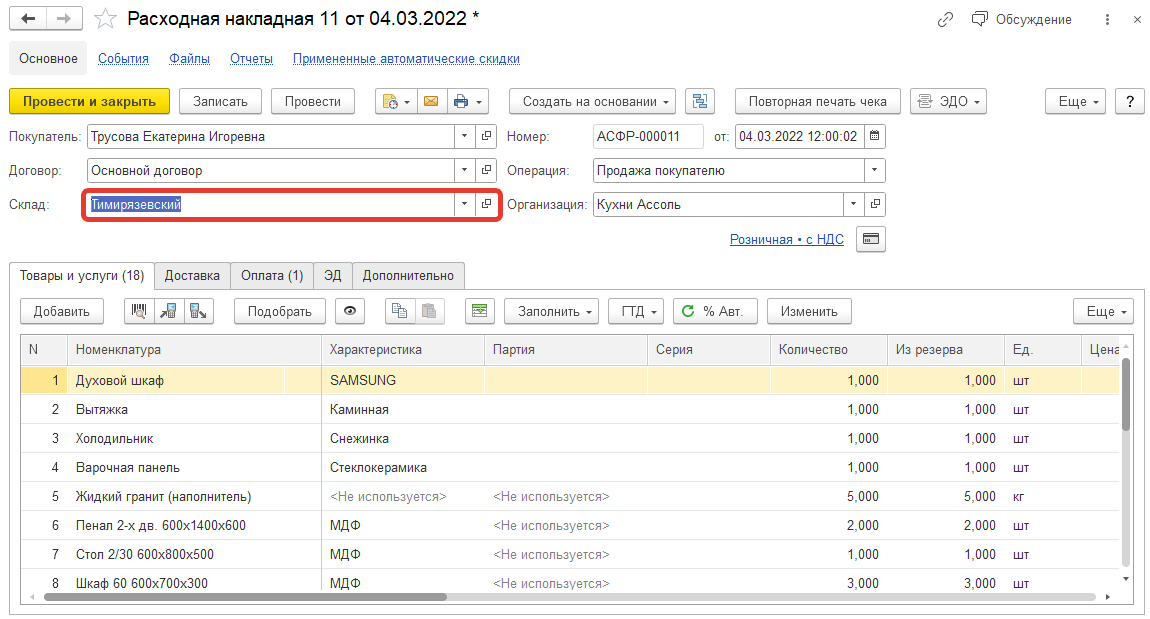Open Договор record with open-form icon
This screenshot has width=1150, height=619.
pos(486,170)
